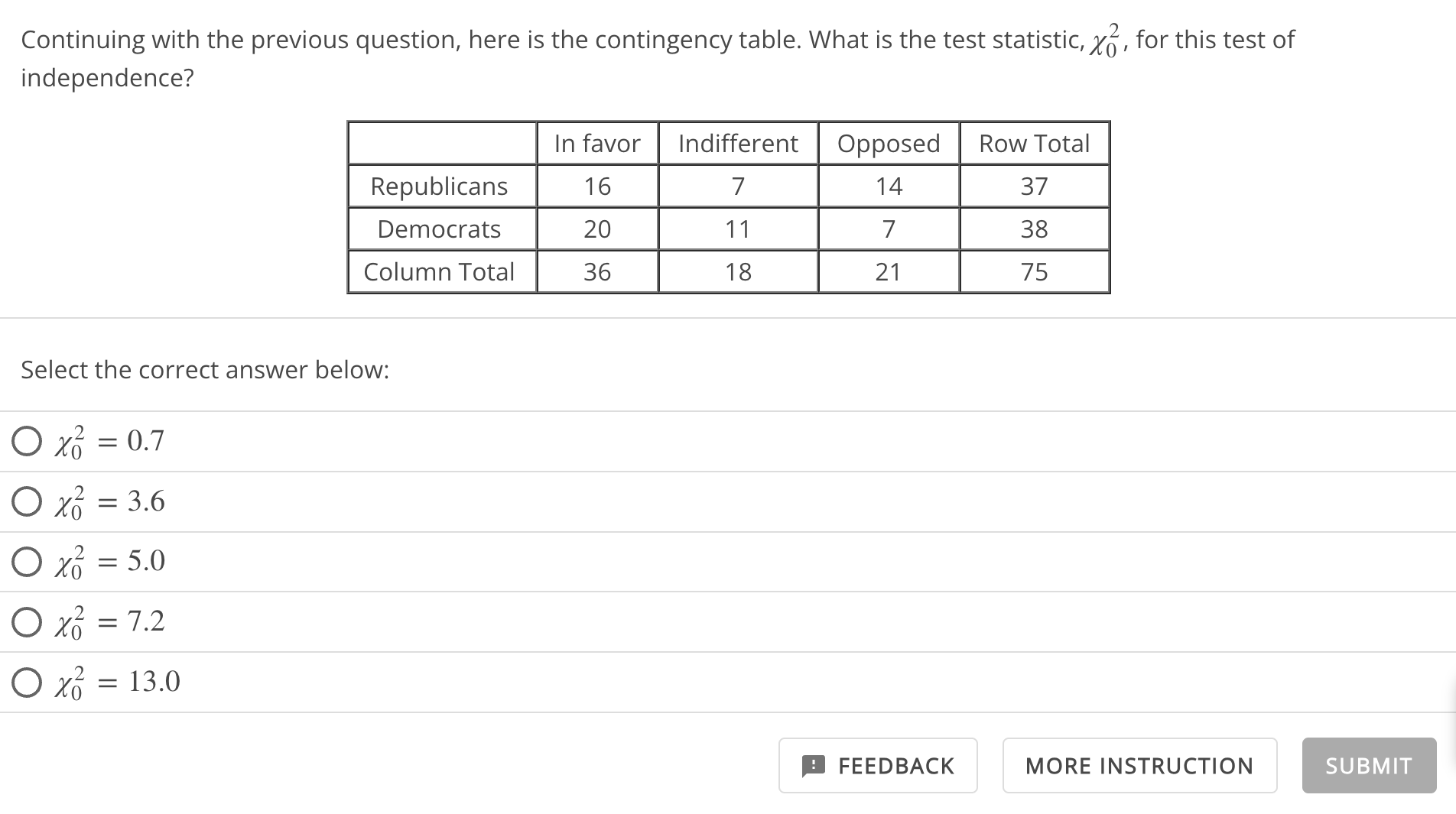Pick the 13.0 answer radio button
The image size is (1456, 814).
(27, 682)
